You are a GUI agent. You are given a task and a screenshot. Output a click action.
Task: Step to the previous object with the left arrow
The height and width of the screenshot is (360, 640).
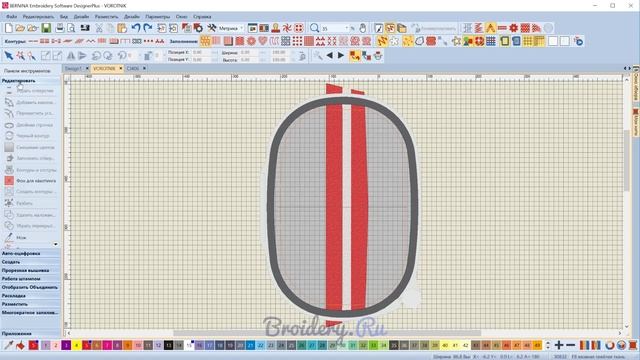(329, 56)
